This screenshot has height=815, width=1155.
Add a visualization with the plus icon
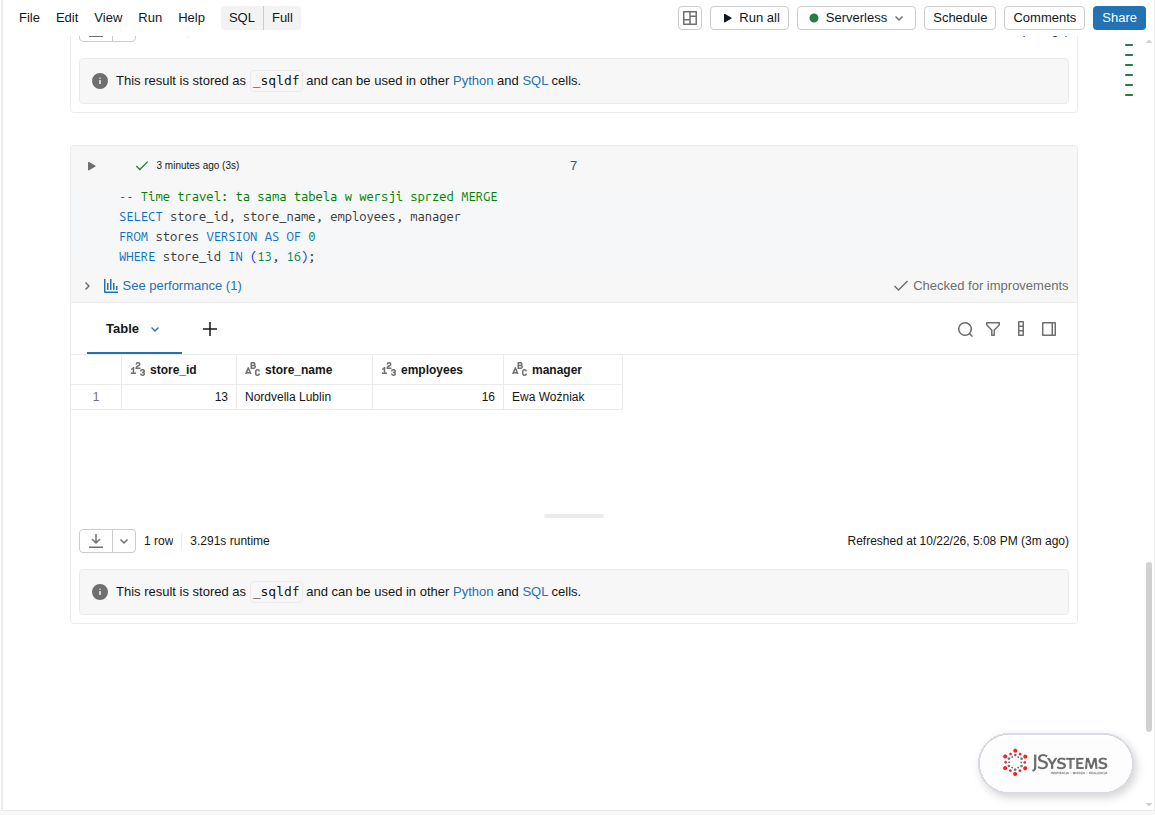coord(210,329)
